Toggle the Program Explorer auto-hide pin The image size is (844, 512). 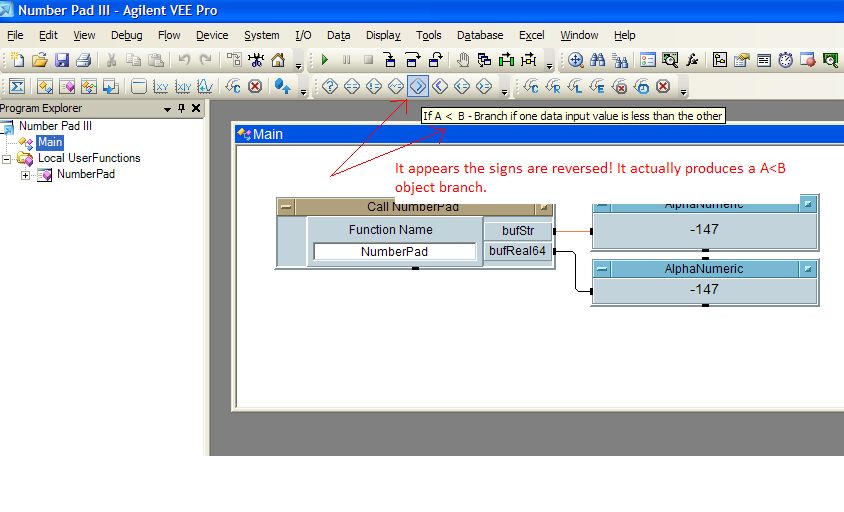pos(182,108)
